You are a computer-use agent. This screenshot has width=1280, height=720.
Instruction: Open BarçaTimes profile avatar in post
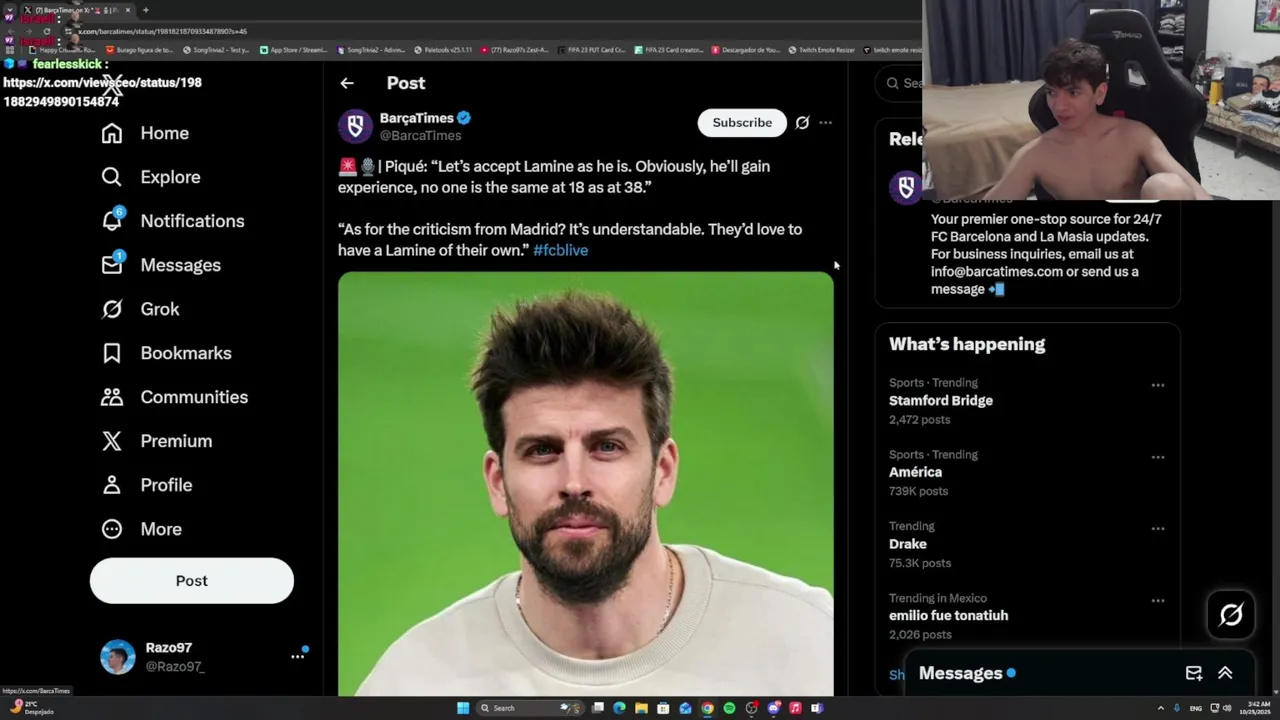[x=355, y=126]
